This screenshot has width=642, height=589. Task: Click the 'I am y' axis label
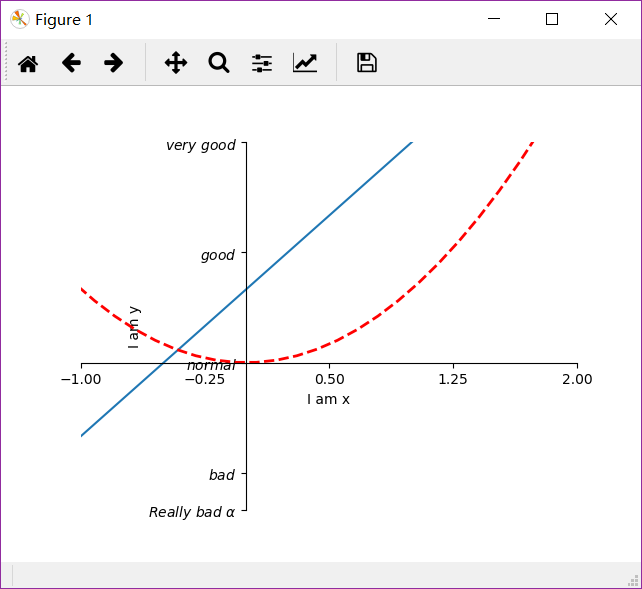(x=134, y=328)
